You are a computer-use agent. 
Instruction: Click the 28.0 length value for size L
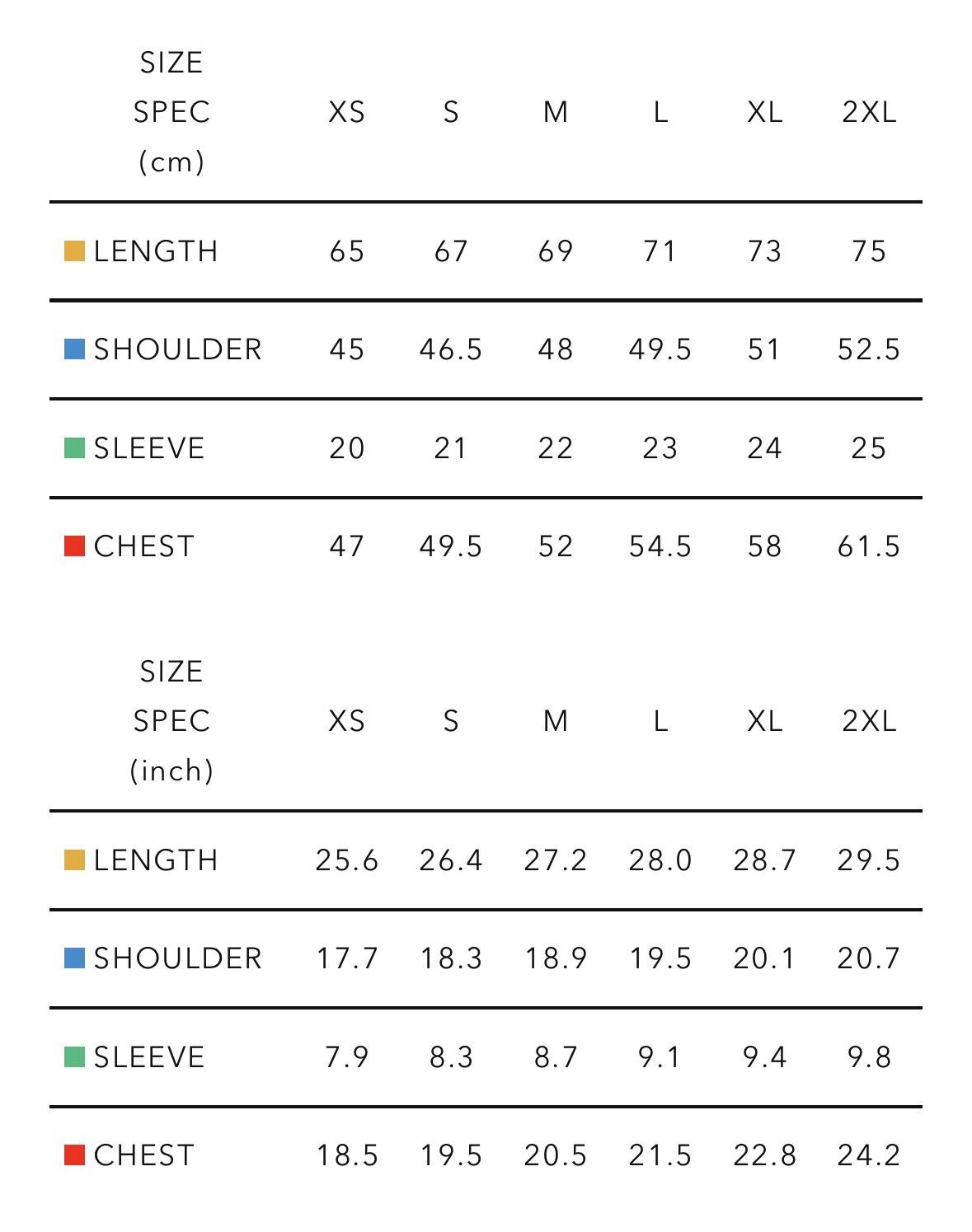660,860
